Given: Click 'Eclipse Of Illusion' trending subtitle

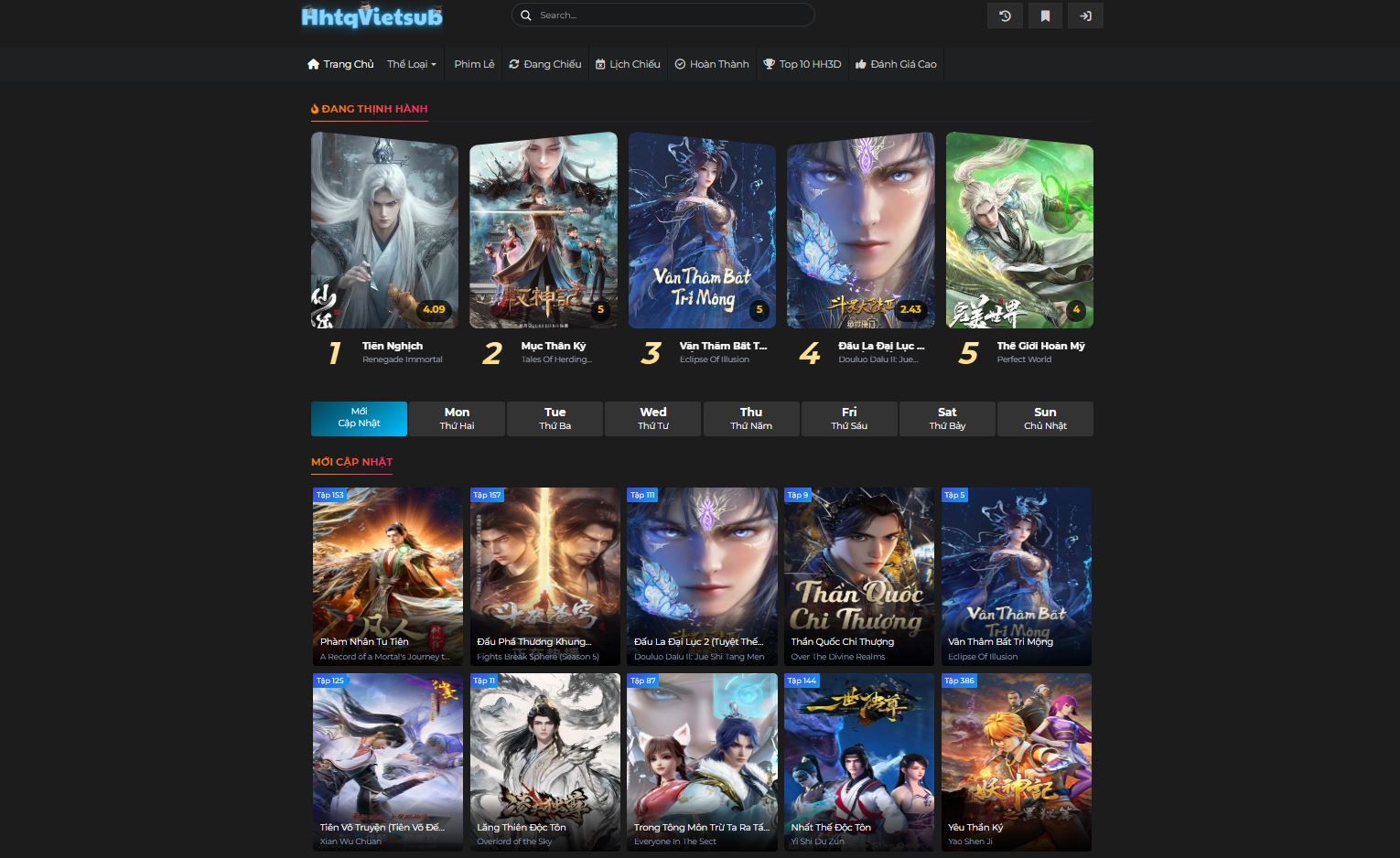Looking at the screenshot, I should [715, 359].
